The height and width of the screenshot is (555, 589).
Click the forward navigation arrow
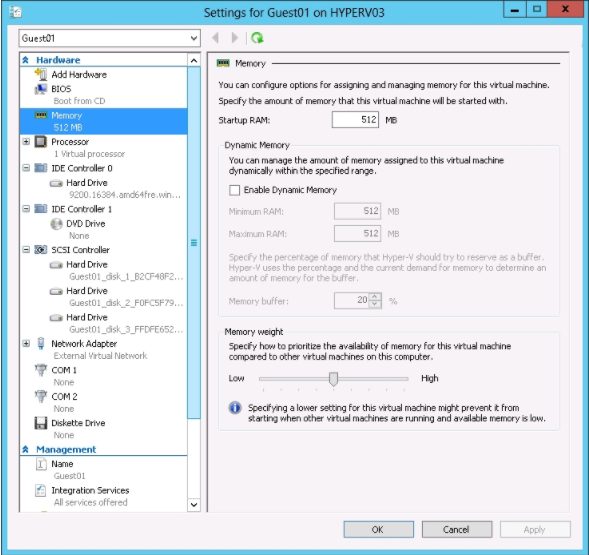234,38
